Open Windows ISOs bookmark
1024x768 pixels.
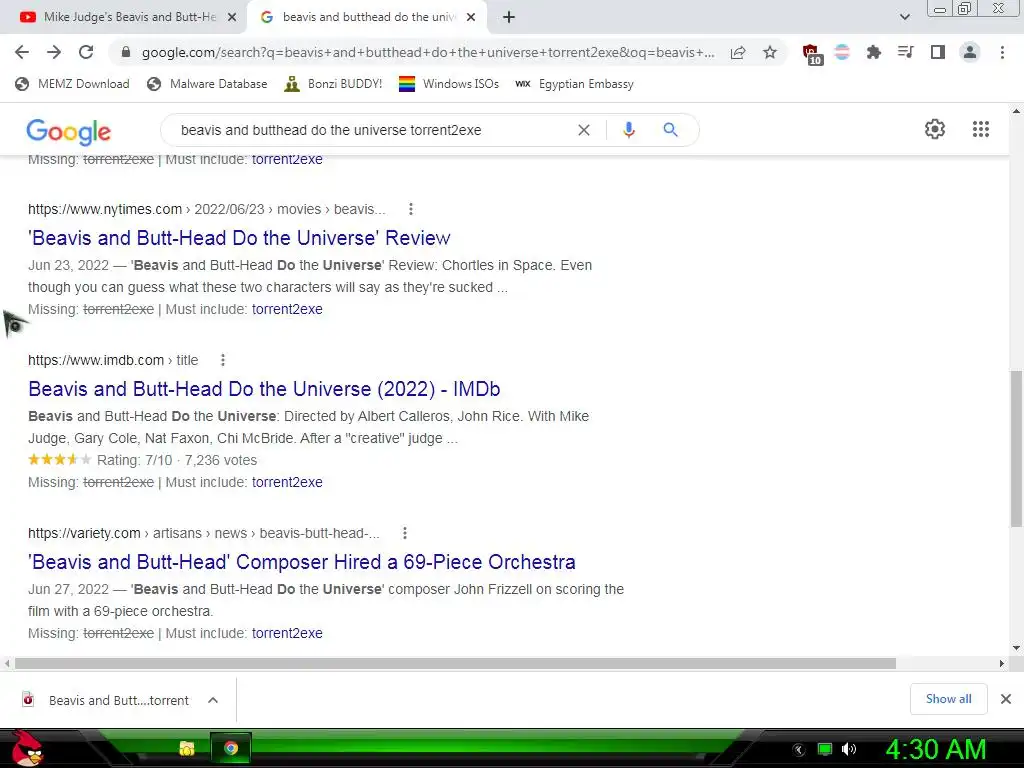coord(449,84)
